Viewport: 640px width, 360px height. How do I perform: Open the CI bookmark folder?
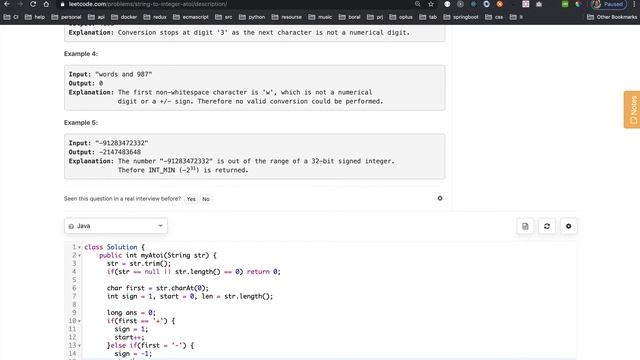pyautogui.click(x=11, y=17)
